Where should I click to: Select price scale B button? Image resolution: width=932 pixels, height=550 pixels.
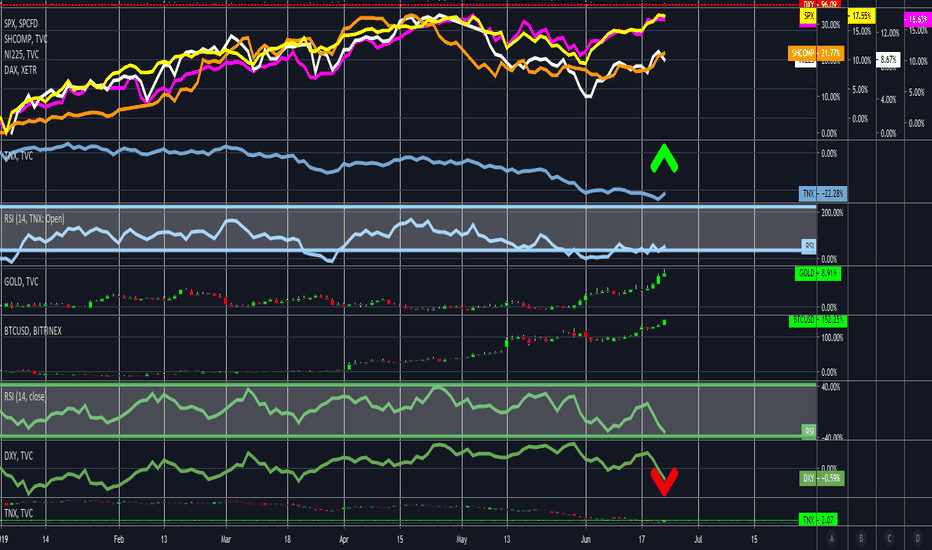pos(861,539)
